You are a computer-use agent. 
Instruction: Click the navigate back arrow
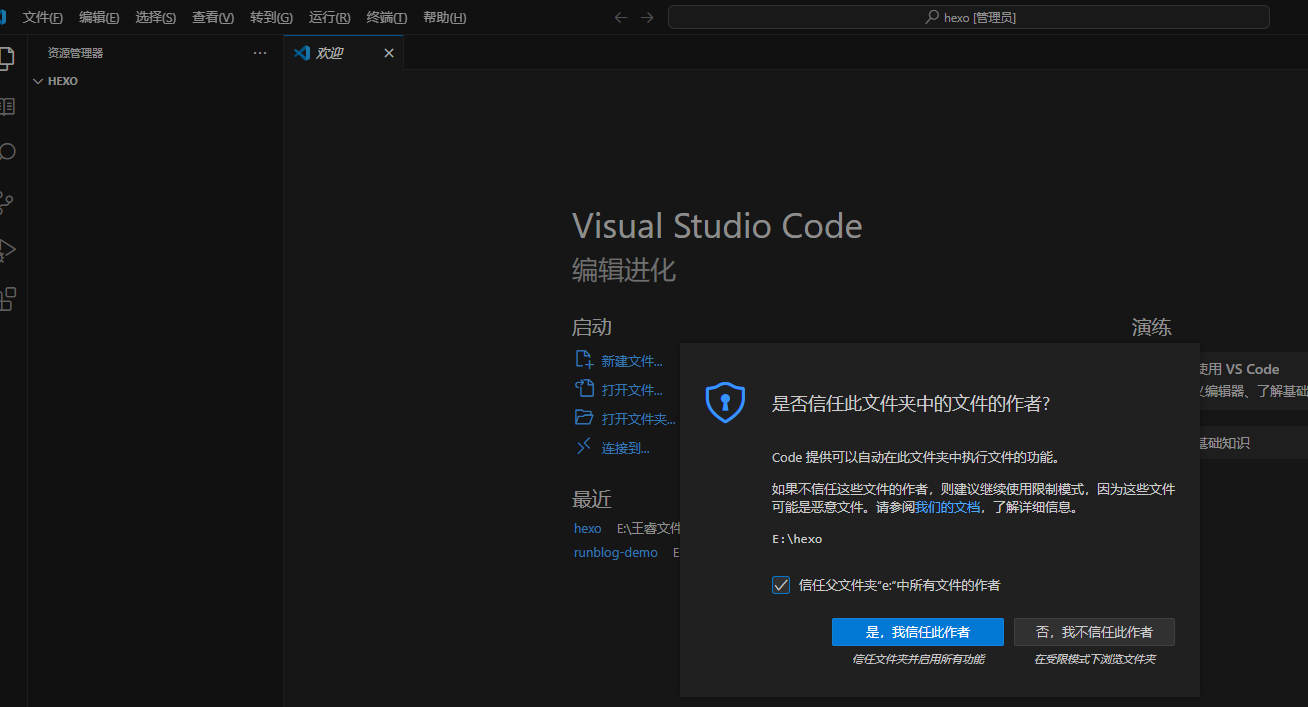621,17
